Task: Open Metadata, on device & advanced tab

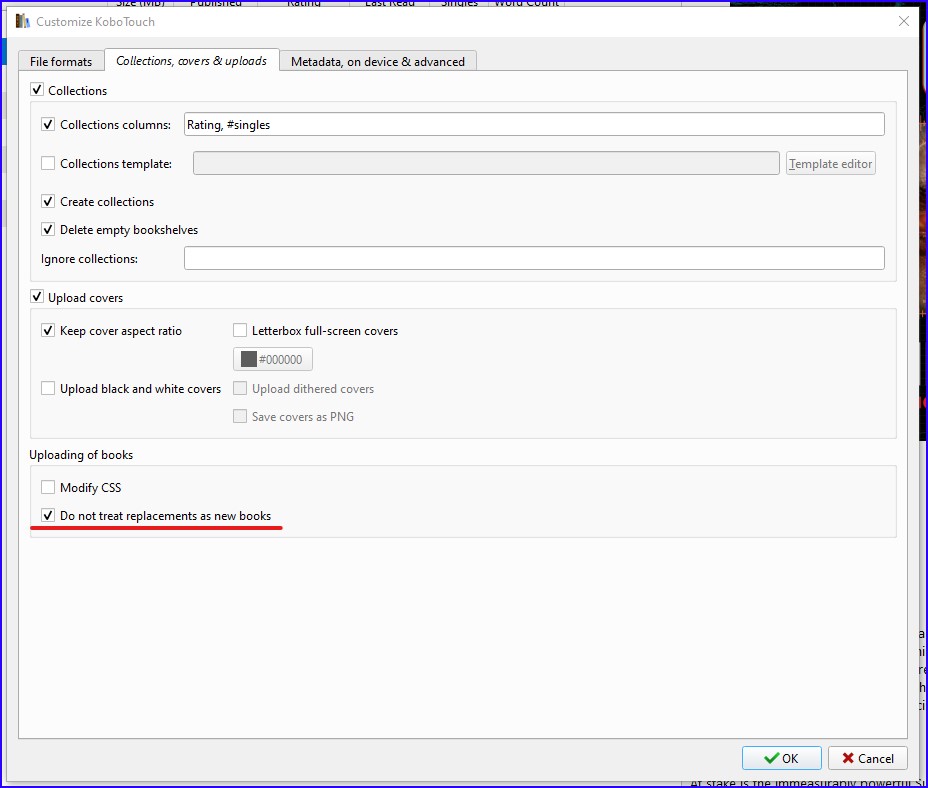Action: pos(378,62)
